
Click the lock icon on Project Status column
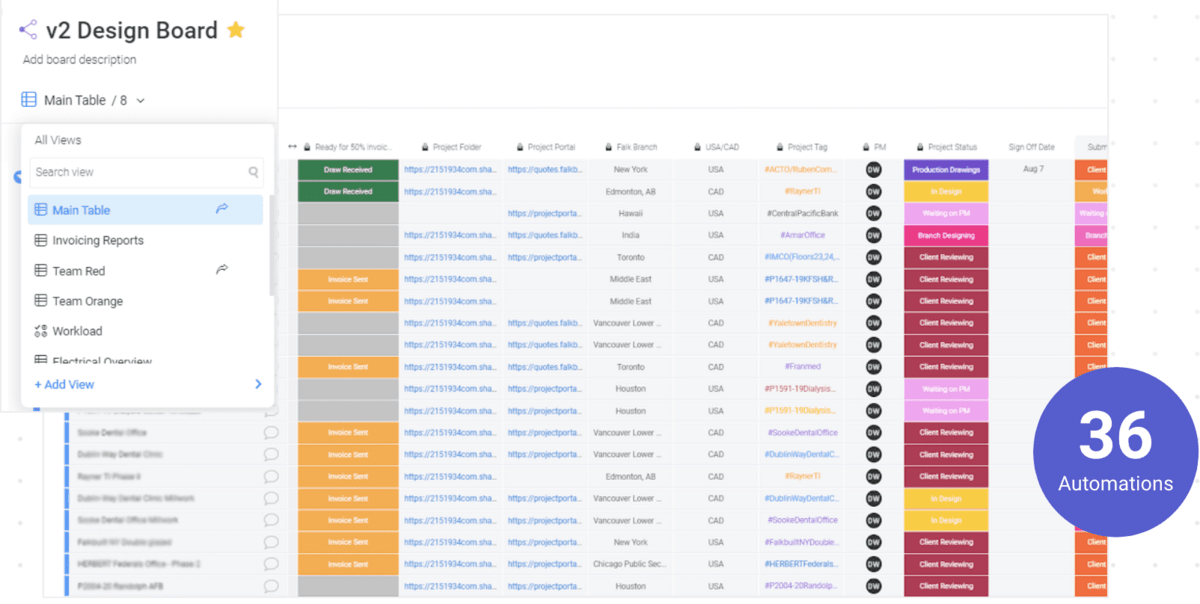click(920, 147)
